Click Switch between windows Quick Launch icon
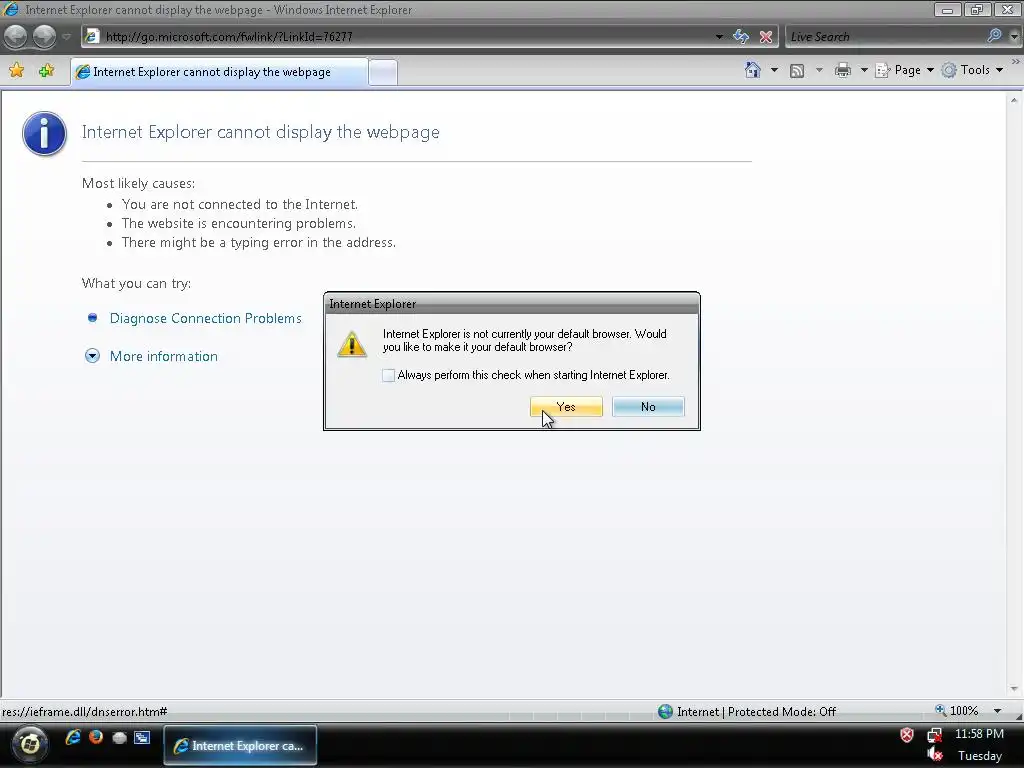The width and height of the screenshot is (1024, 768). click(x=142, y=738)
